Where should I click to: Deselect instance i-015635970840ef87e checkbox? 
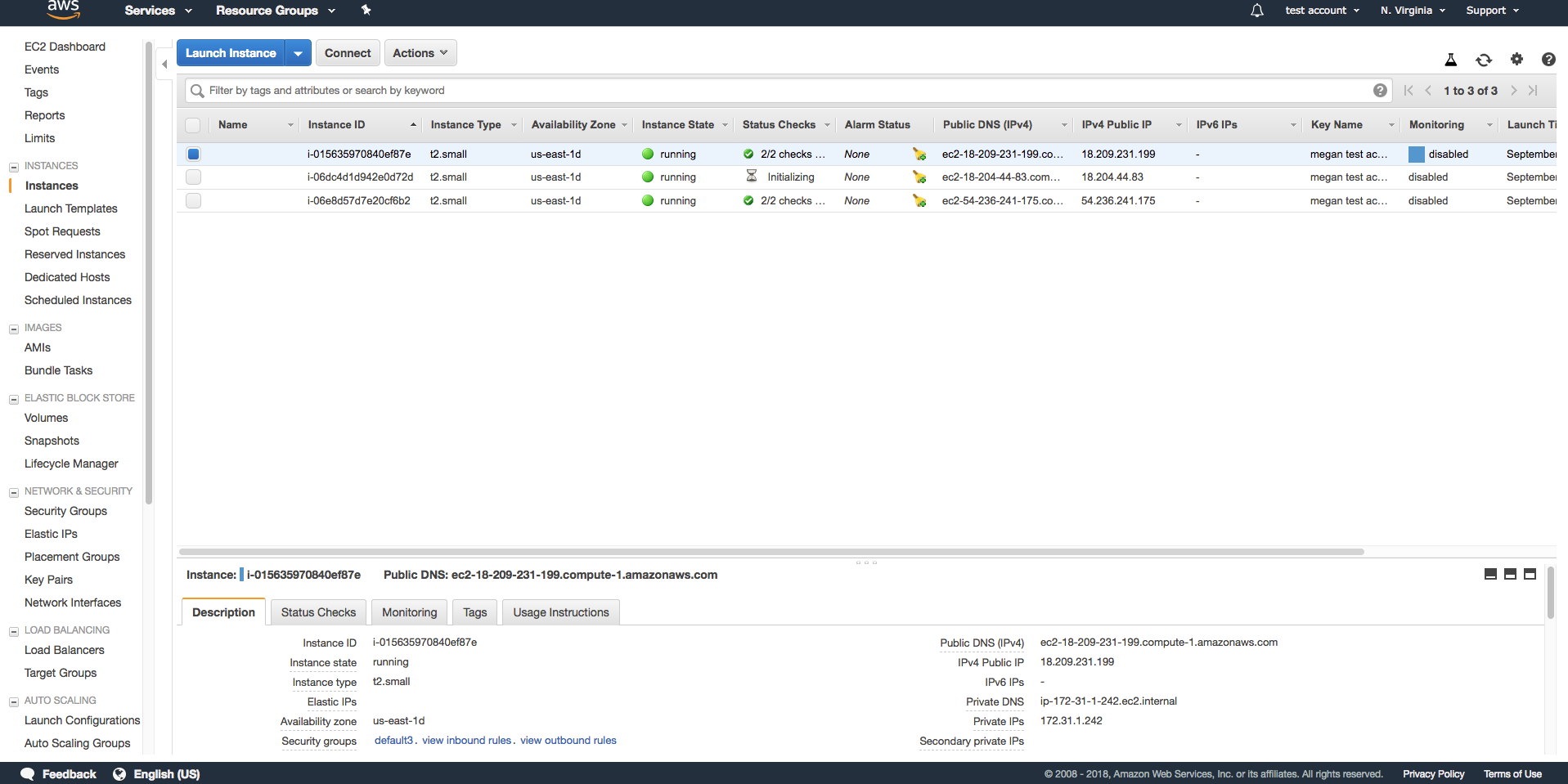(x=193, y=154)
